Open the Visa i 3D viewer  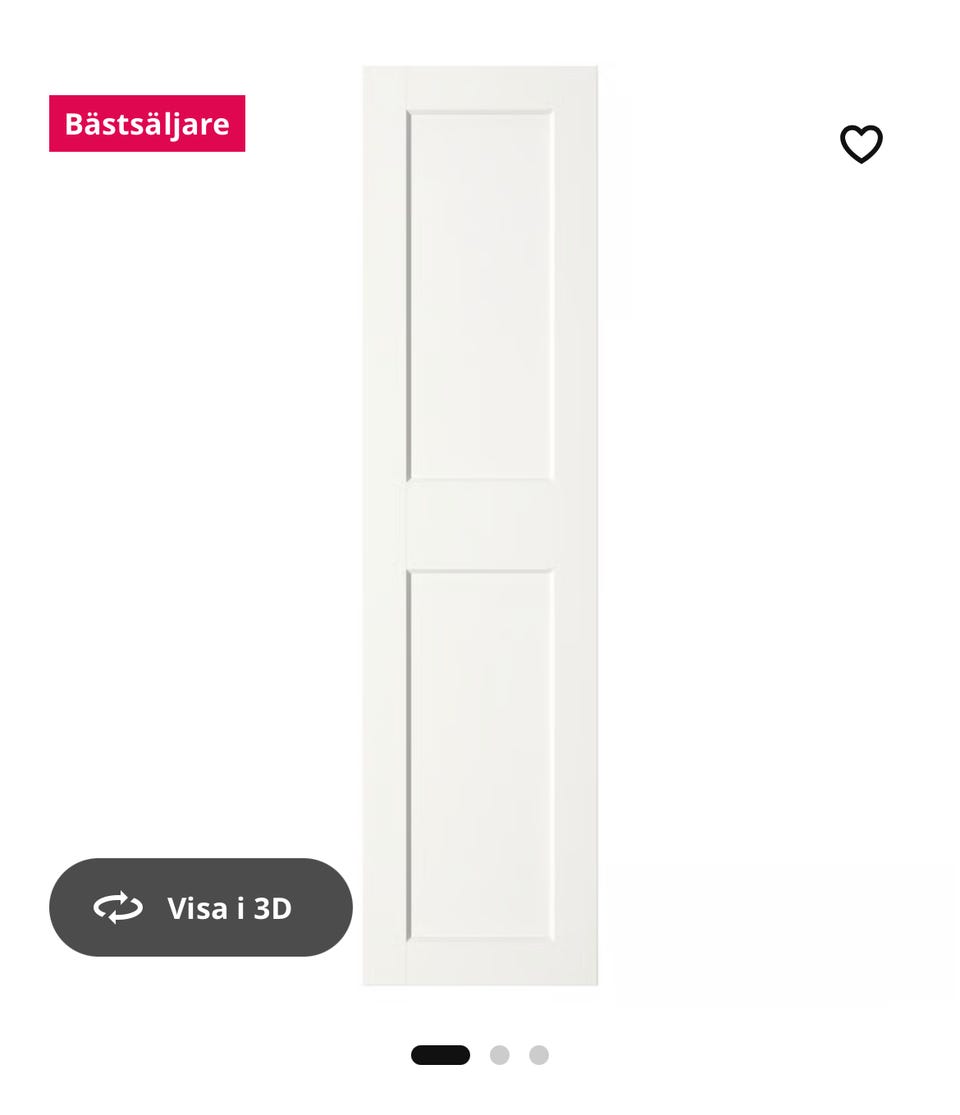click(201, 907)
